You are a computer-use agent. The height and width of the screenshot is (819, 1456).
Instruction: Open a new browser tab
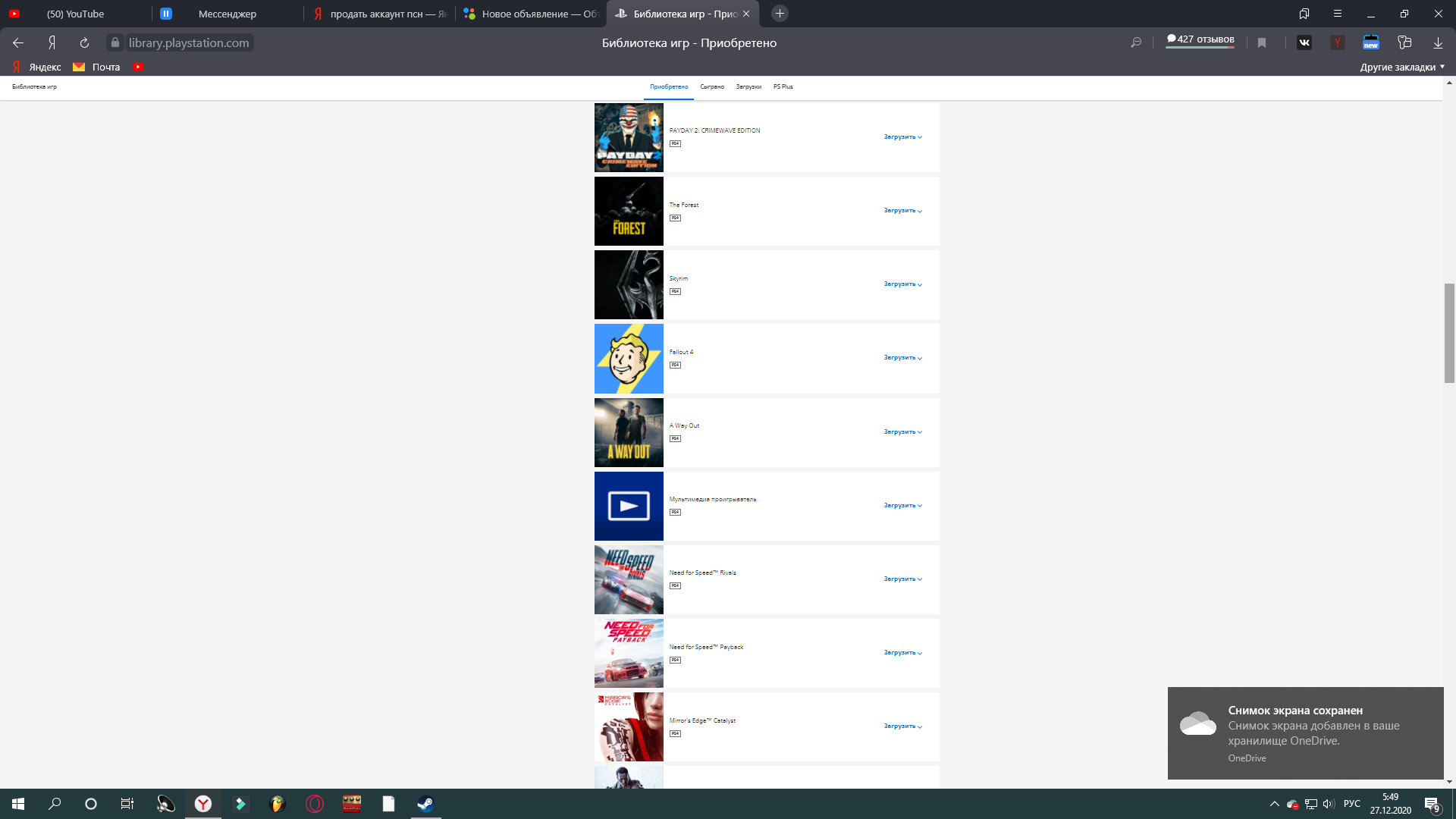click(780, 14)
